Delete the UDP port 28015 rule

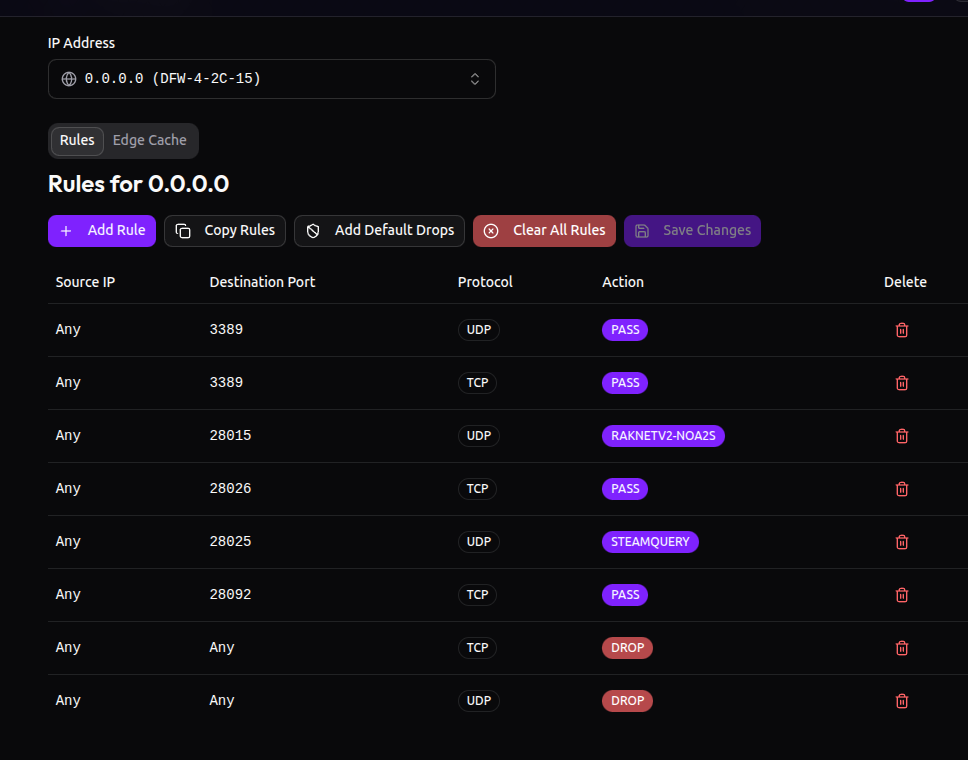coord(901,435)
